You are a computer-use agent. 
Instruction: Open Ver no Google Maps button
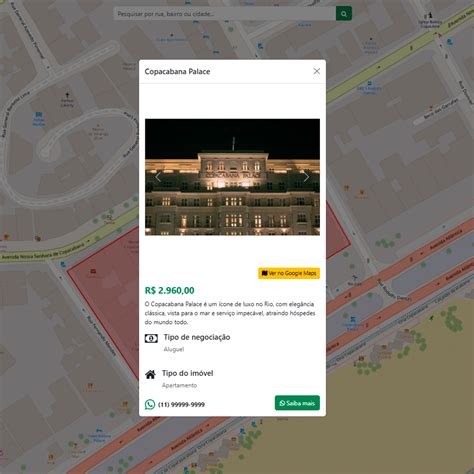(289, 273)
